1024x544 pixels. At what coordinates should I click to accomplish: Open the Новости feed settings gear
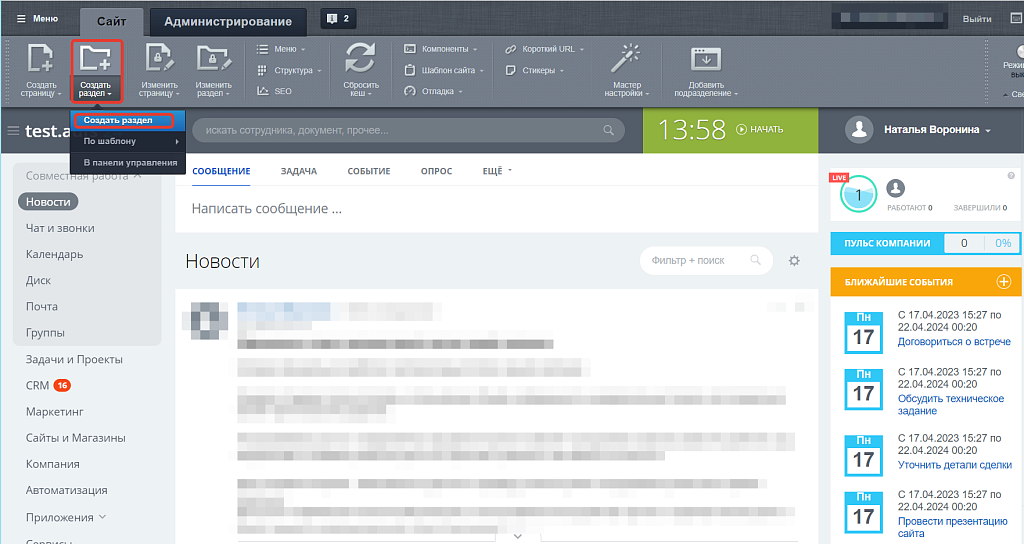(794, 261)
